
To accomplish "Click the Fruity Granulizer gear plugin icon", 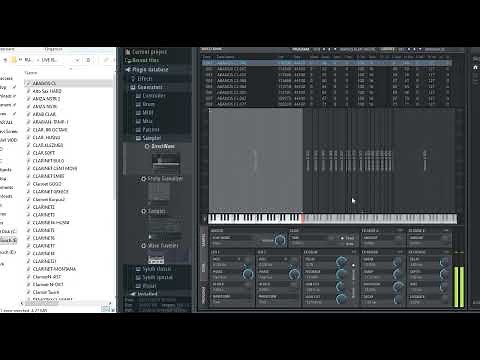I will 144,179.
